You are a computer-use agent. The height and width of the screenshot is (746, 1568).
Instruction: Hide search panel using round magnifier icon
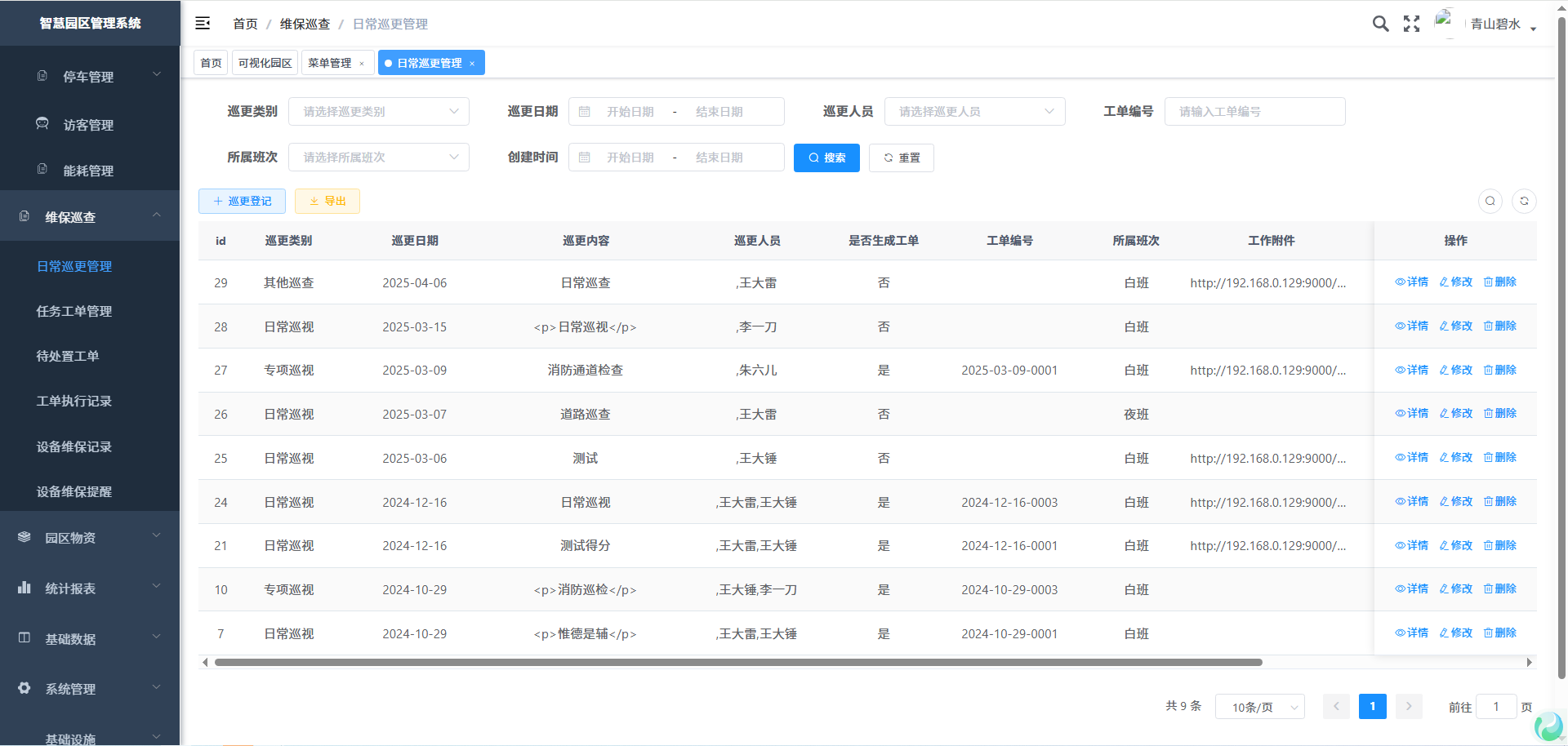[x=1490, y=201]
